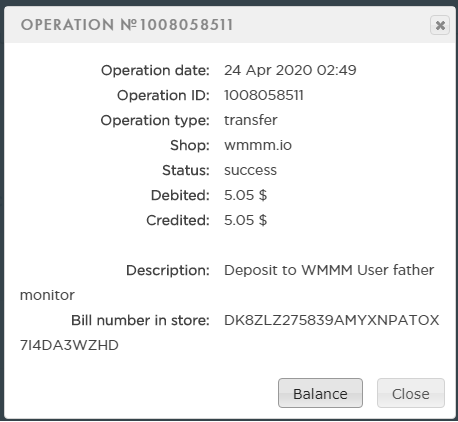Viewport: 458px width, 422px height.
Task: Close the dialog with the X icon
Action: 440,25
